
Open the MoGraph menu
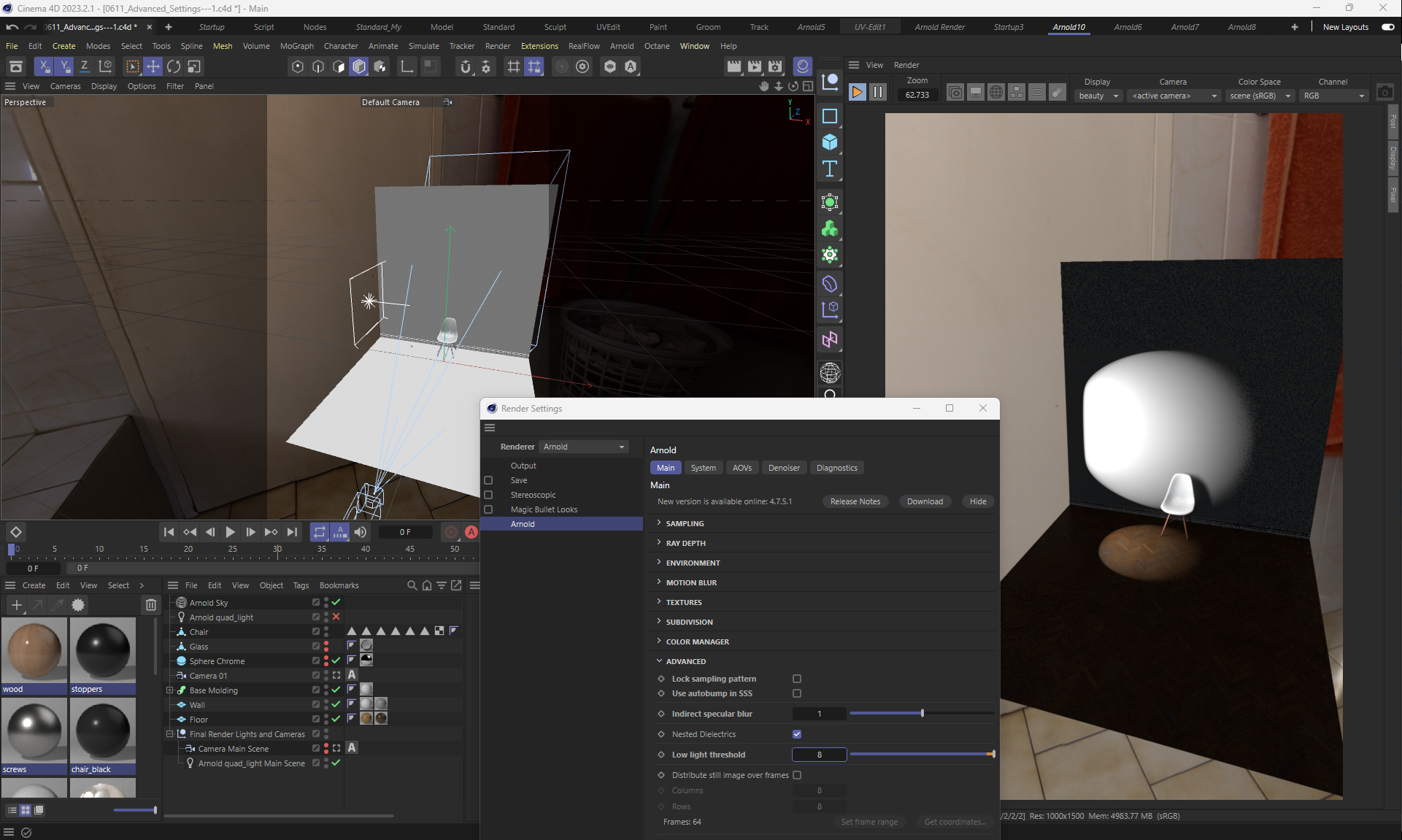(296, 46)
